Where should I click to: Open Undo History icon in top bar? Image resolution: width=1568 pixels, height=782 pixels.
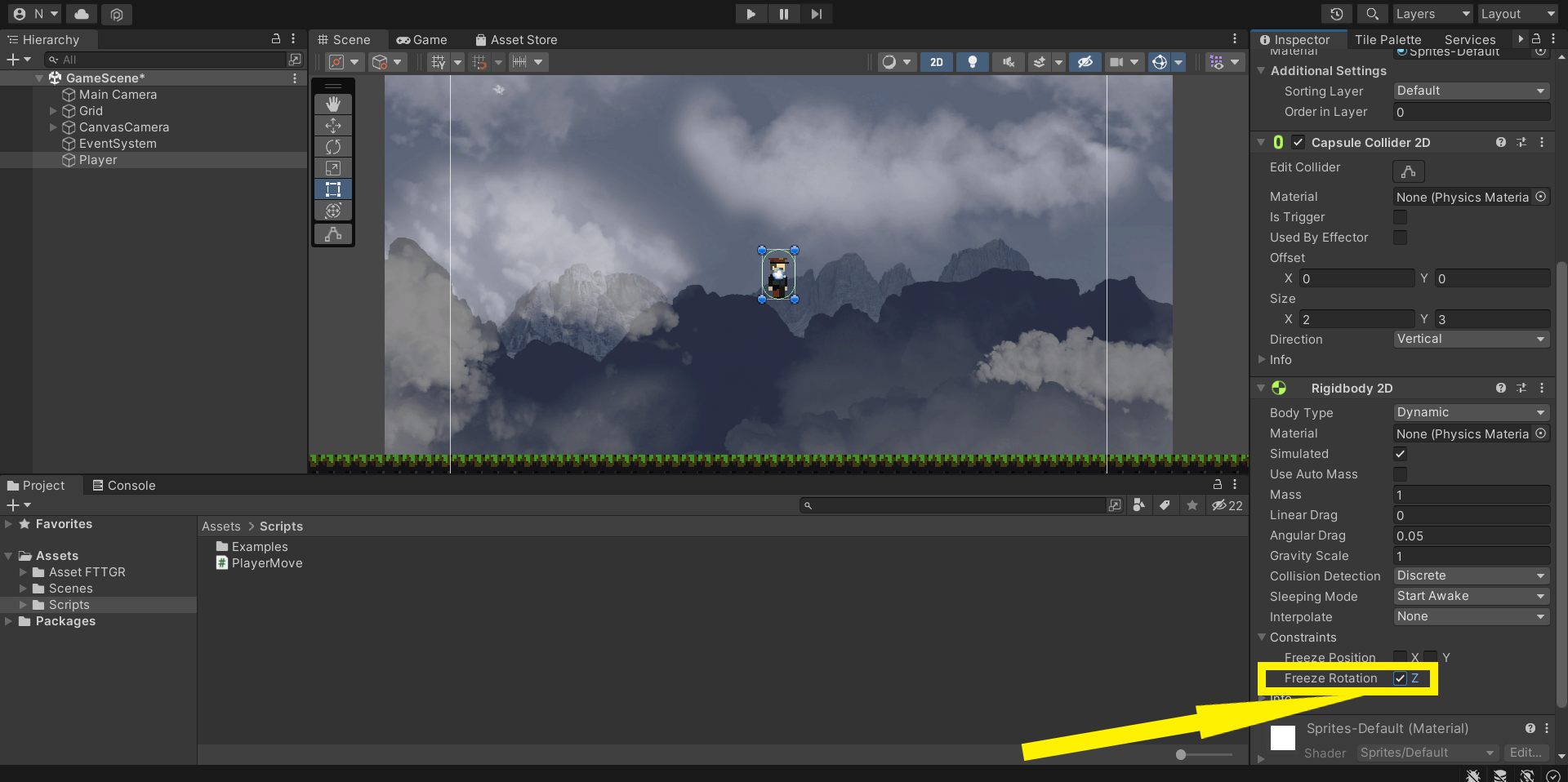click(1337, 14)
